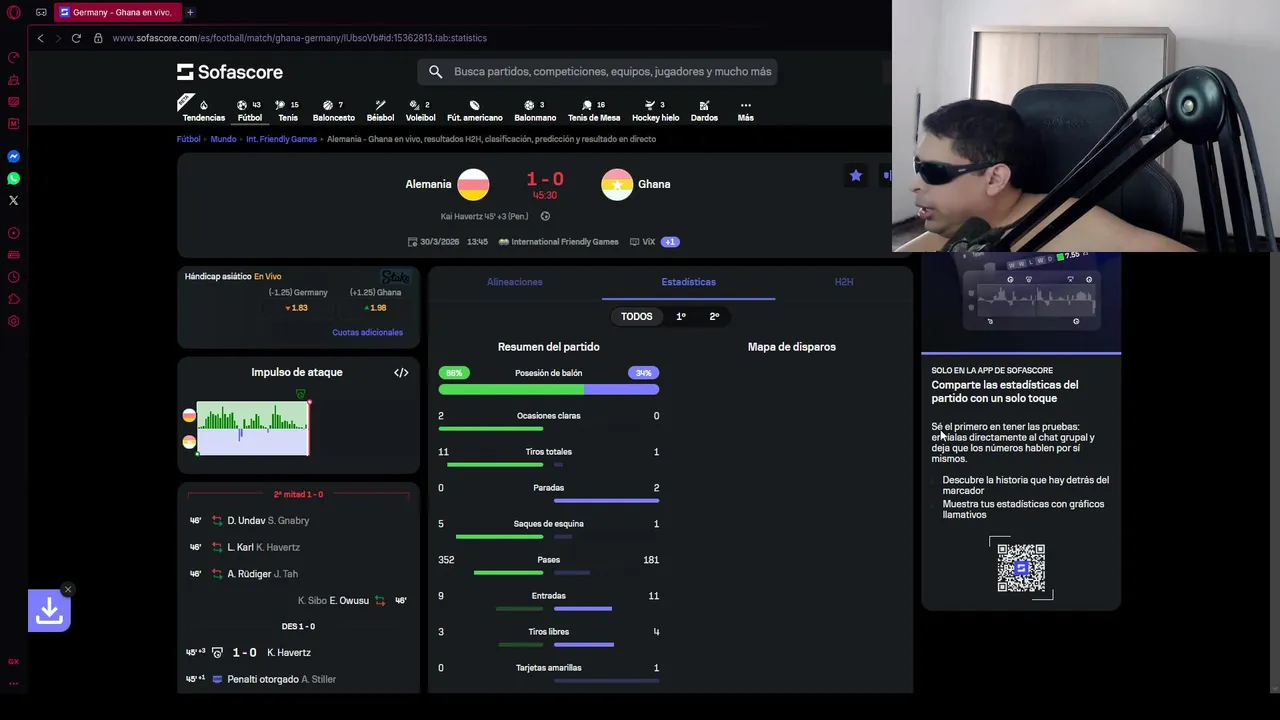Open Opera sidebar settings gear
Screen dimensions: 1280x720
click(14, 321)
